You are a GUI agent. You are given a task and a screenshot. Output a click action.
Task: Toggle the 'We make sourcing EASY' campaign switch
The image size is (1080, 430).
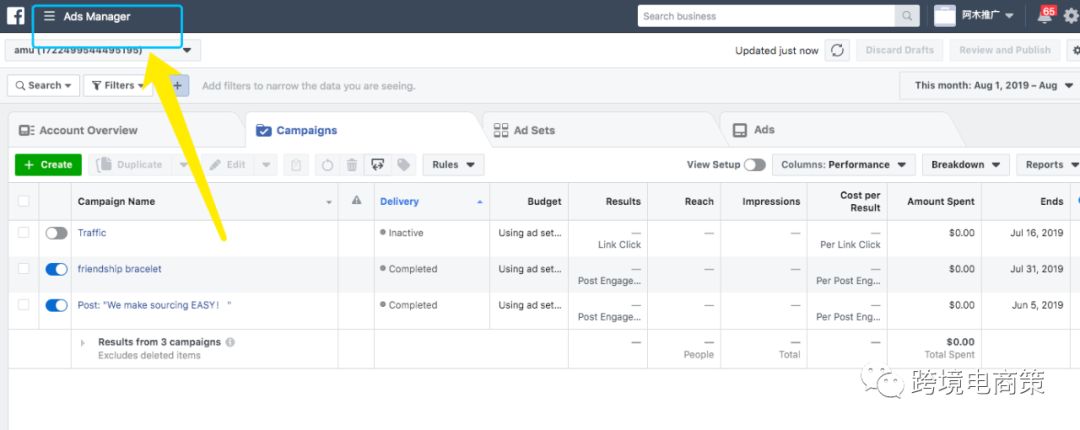(x=56, y=305)
